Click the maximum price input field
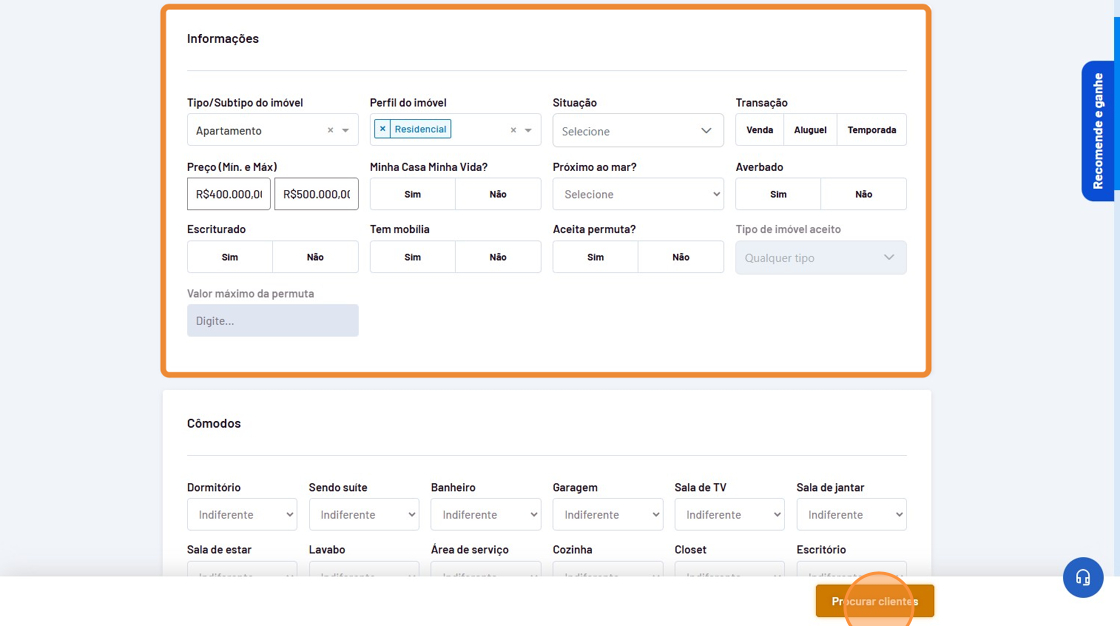The width and height of the screenshot is (1120, 626). pyautogui.click(x=316, y=194)
